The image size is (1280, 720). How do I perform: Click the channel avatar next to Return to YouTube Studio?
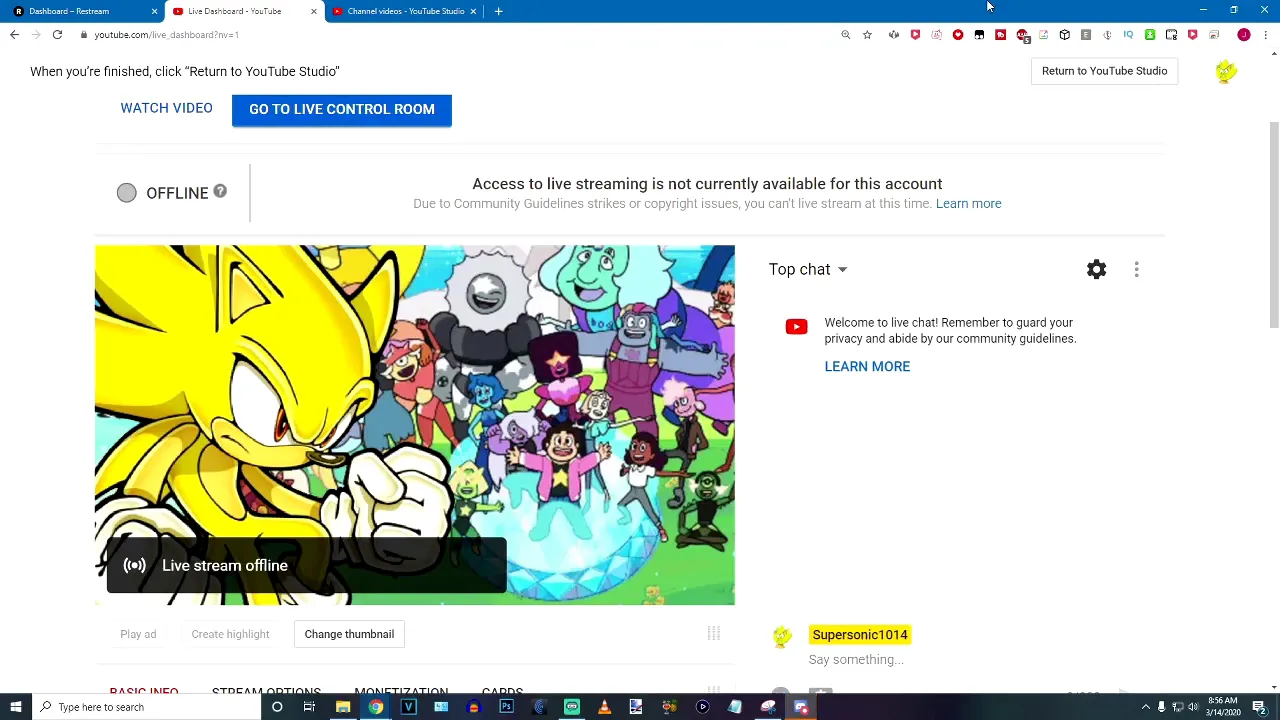point(1226,71)
